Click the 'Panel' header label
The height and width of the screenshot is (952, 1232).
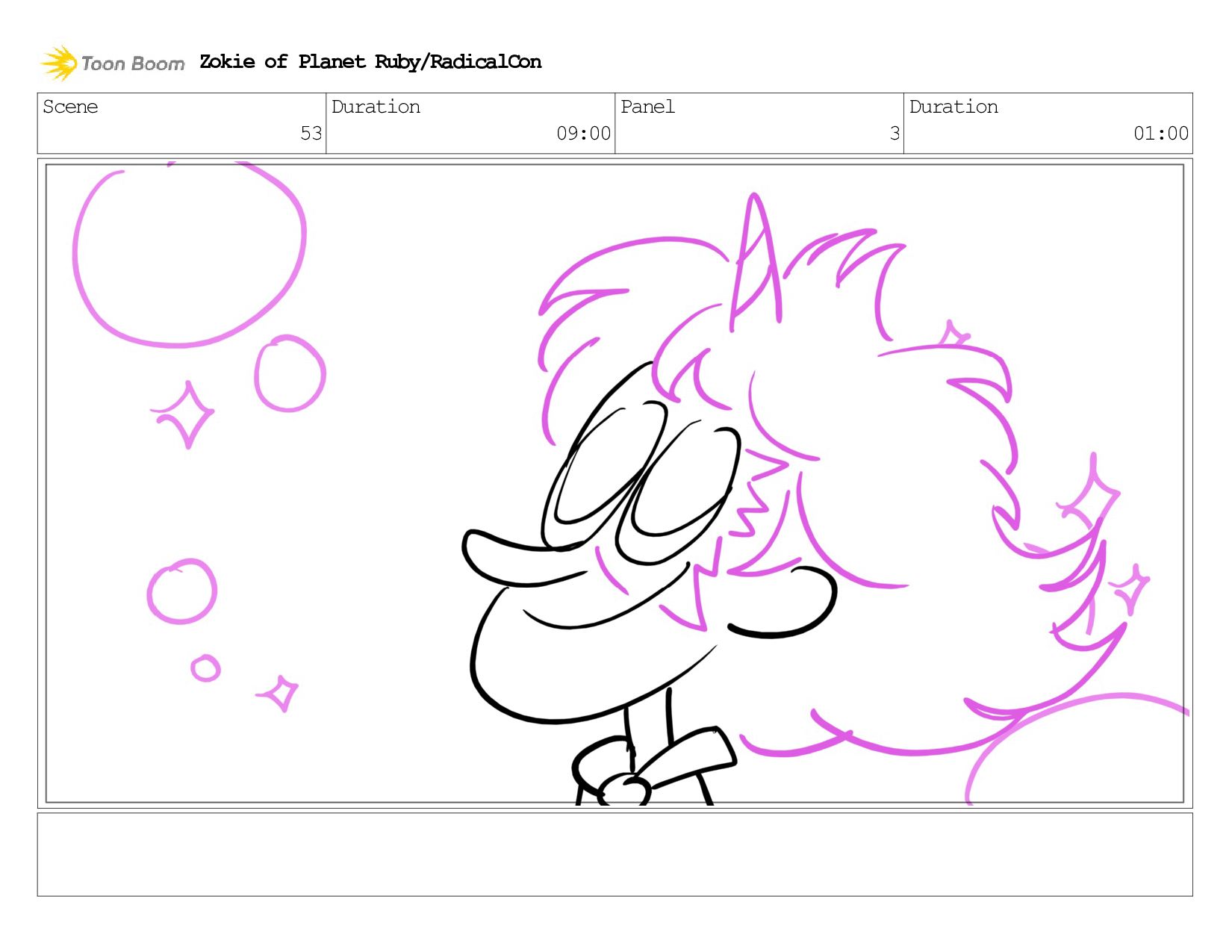tap(647, 107)
